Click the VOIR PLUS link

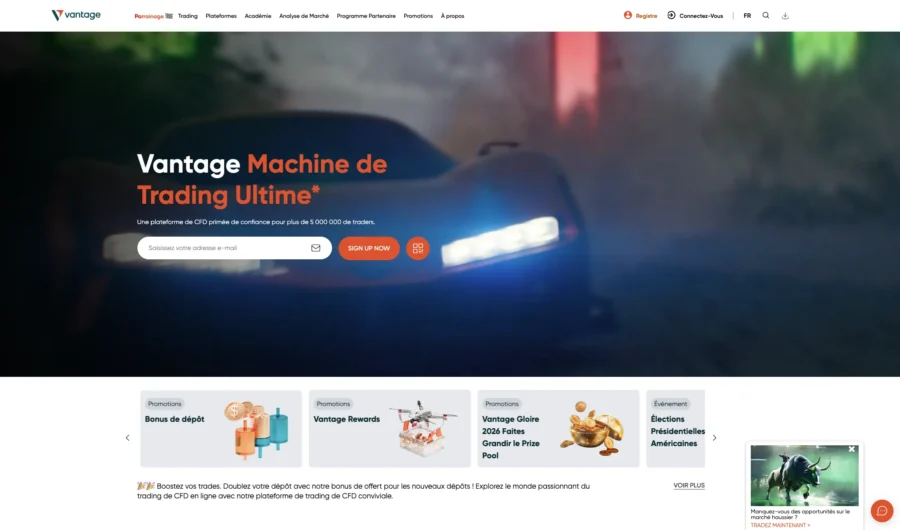pos(689,485)
